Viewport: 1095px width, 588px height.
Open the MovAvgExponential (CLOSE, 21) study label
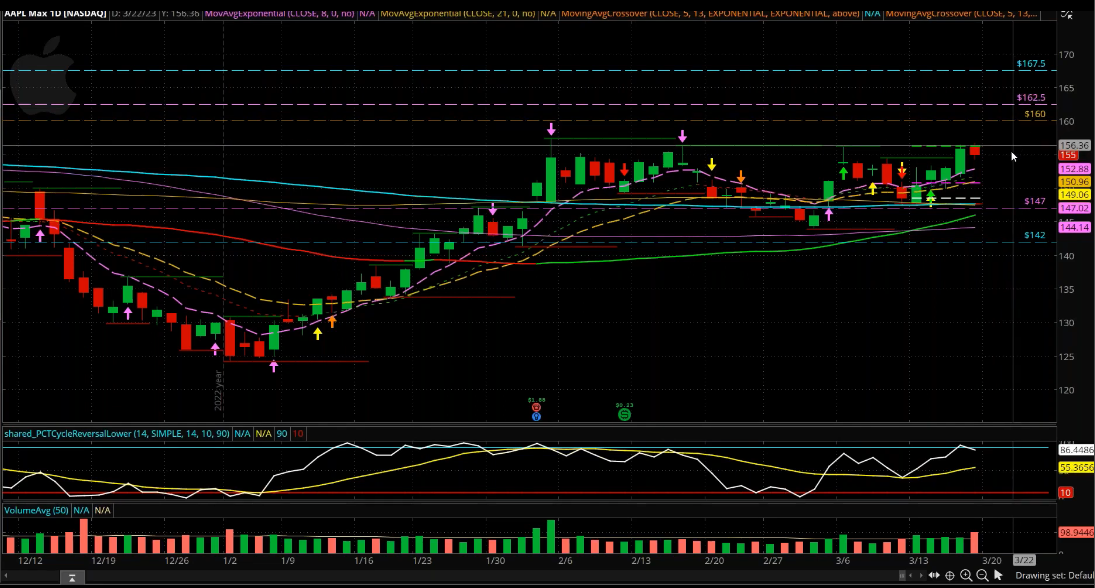[x=457, y=13]
